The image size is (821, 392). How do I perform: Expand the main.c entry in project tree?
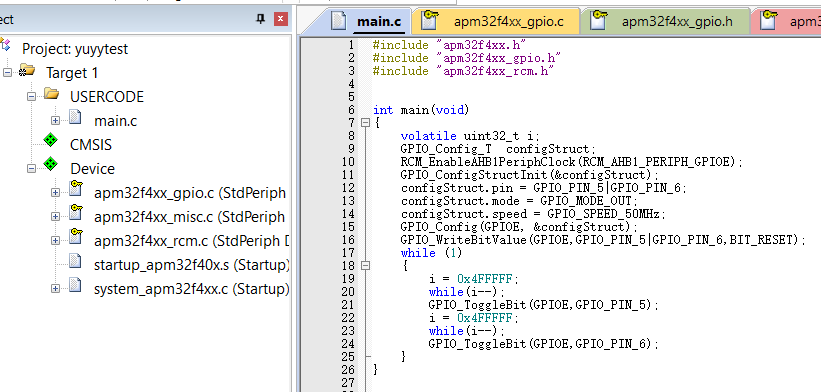pyautogui.click(x=56, y=120)
